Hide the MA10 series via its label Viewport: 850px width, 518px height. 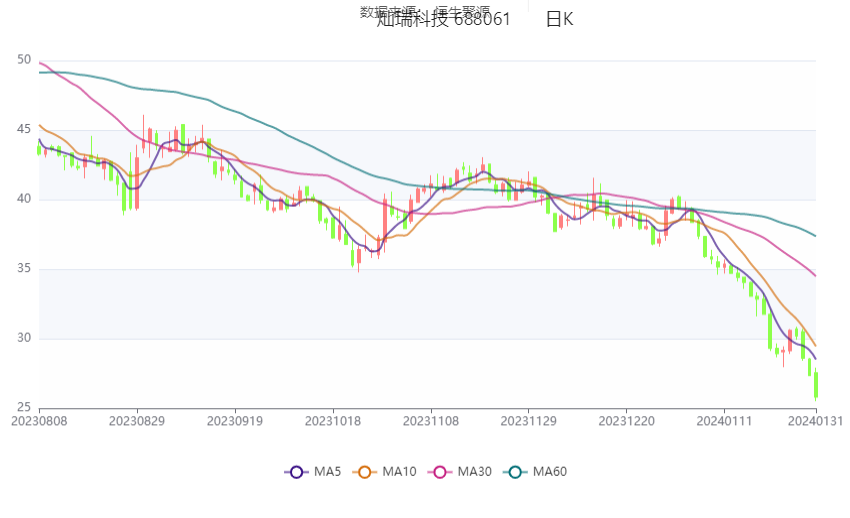(x=399, y=472)
